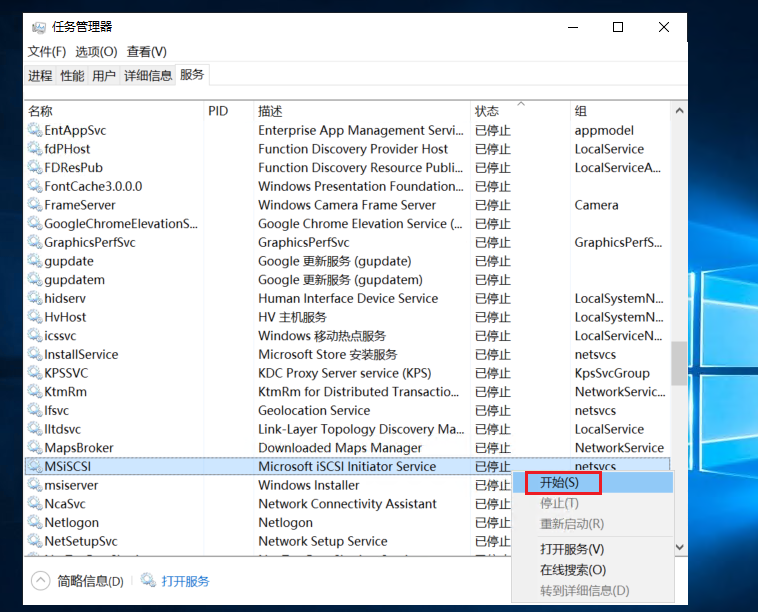The height and width of the screenshot is (612, 758).
Task: Click the service icon of FontCache3.0.0.0
Action: (x=35, y=186)
